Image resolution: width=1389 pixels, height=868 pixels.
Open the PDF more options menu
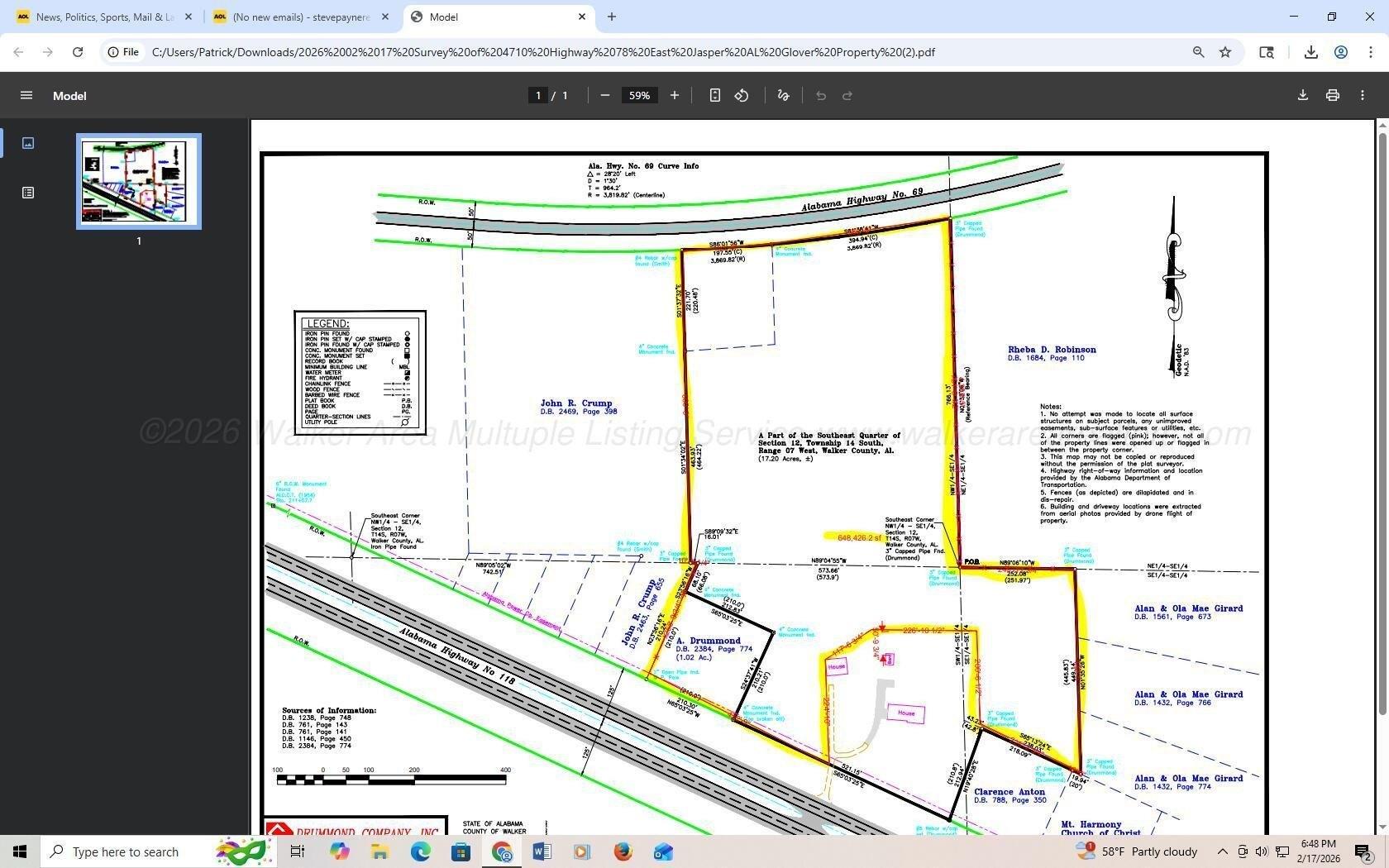(x=1363, y=95)
